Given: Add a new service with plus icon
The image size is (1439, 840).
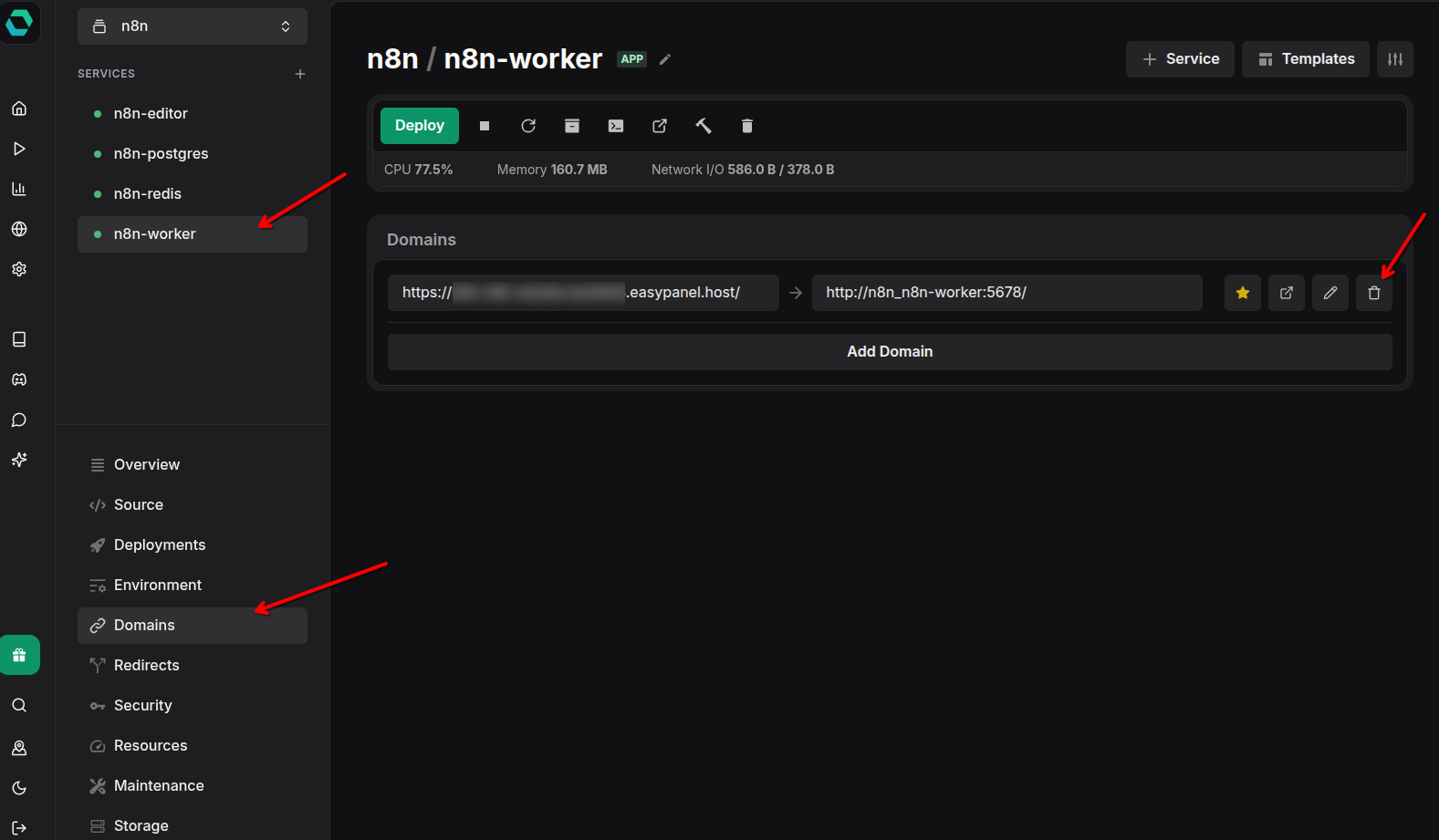Looking at the screenshot, I should click(300, 74).
